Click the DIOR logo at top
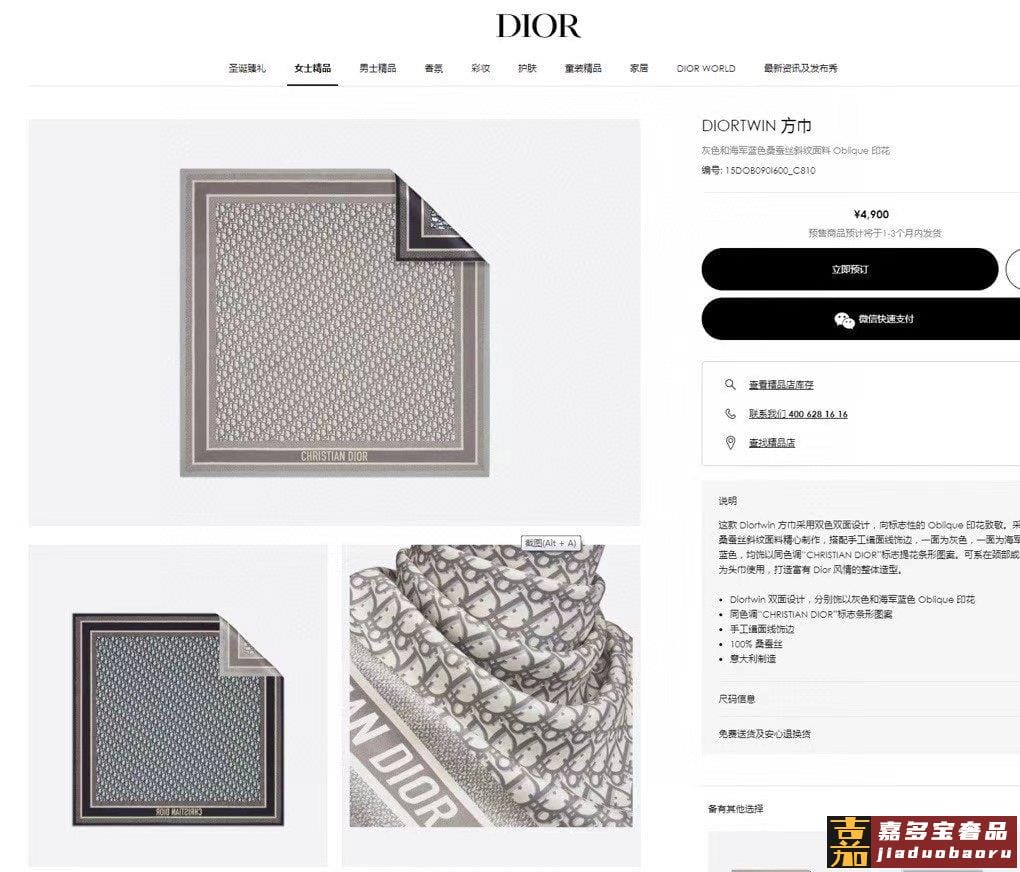The width and height of the screenshot is (1020, 872). (x=538, y=26)
